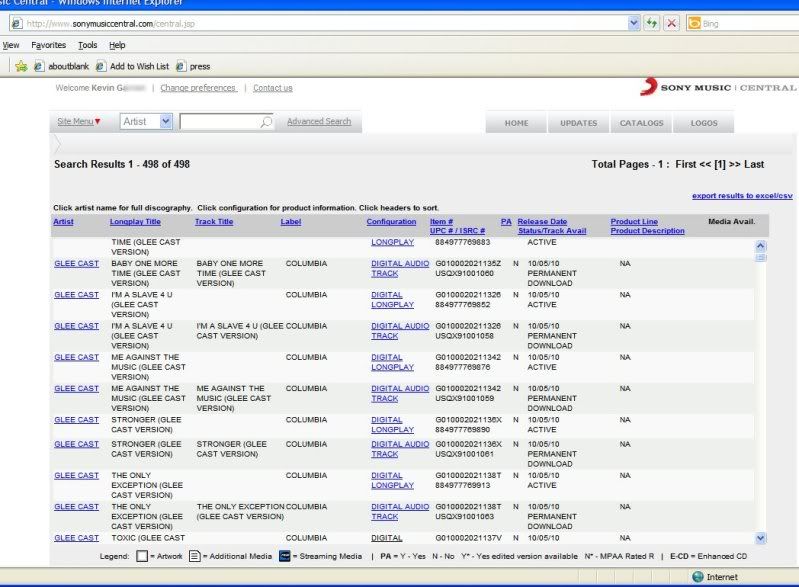The width and height of the screenshot is (799, 587).
Task: Click the page icon beside the URL
Action: (17, 23)
